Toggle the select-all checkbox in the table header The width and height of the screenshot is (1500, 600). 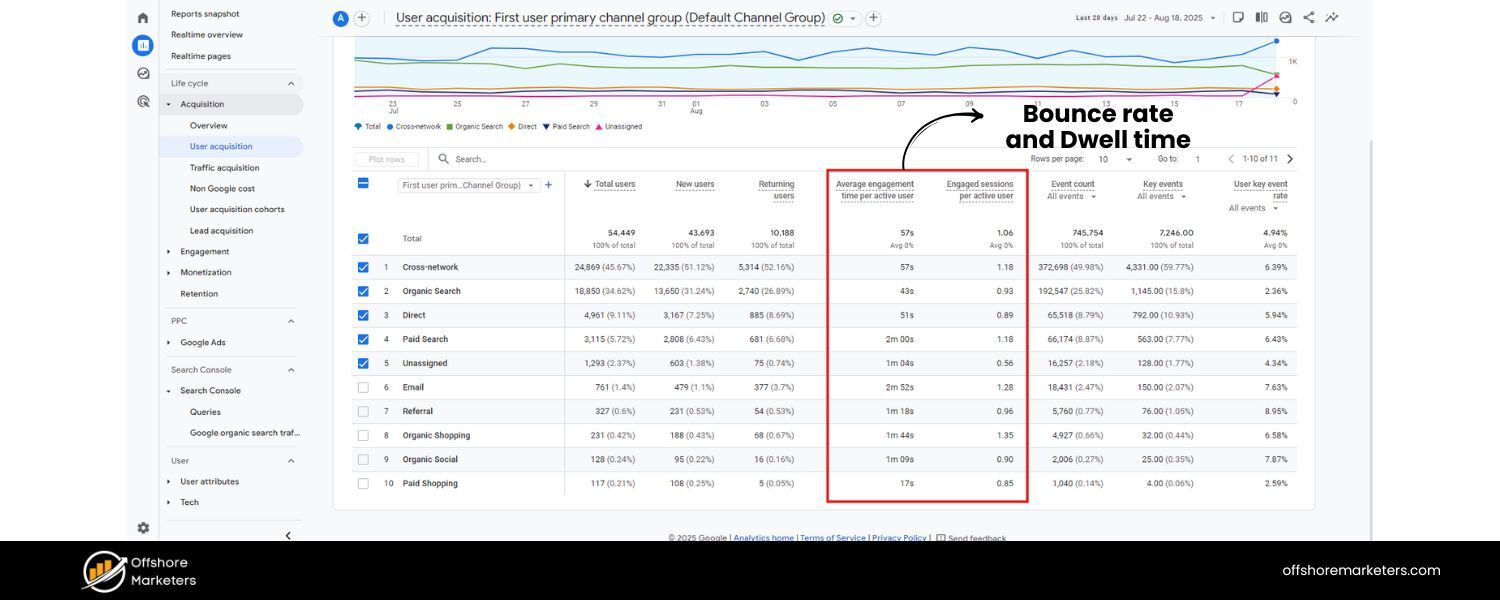(364, 183)
